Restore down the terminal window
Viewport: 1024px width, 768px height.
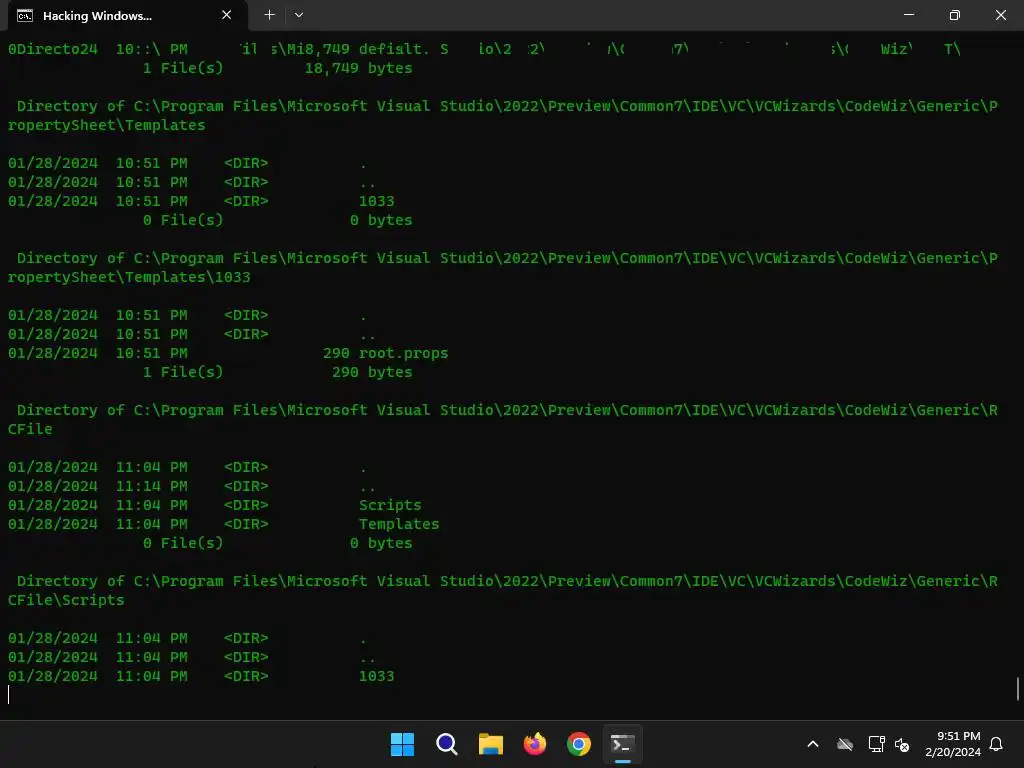pyautogui.click(x=954, y=15)
